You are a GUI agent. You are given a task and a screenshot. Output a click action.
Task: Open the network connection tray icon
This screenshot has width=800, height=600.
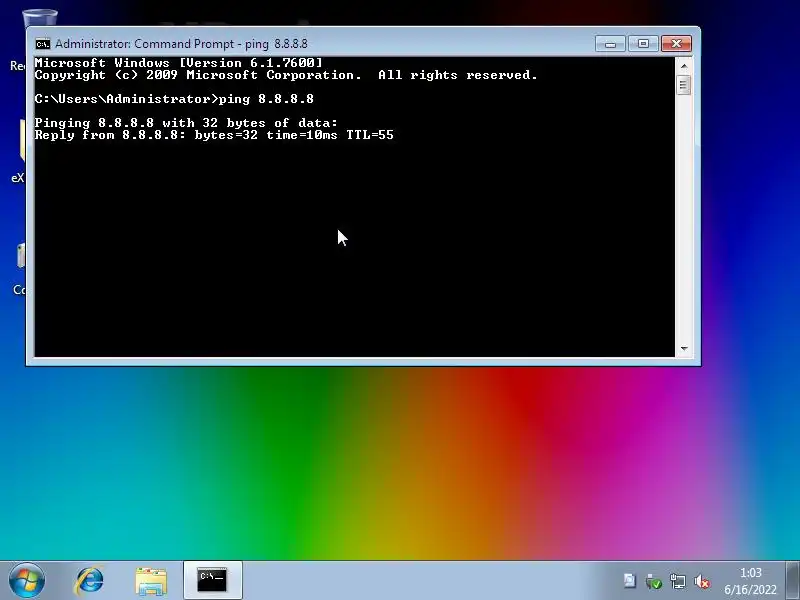point(678,581)
